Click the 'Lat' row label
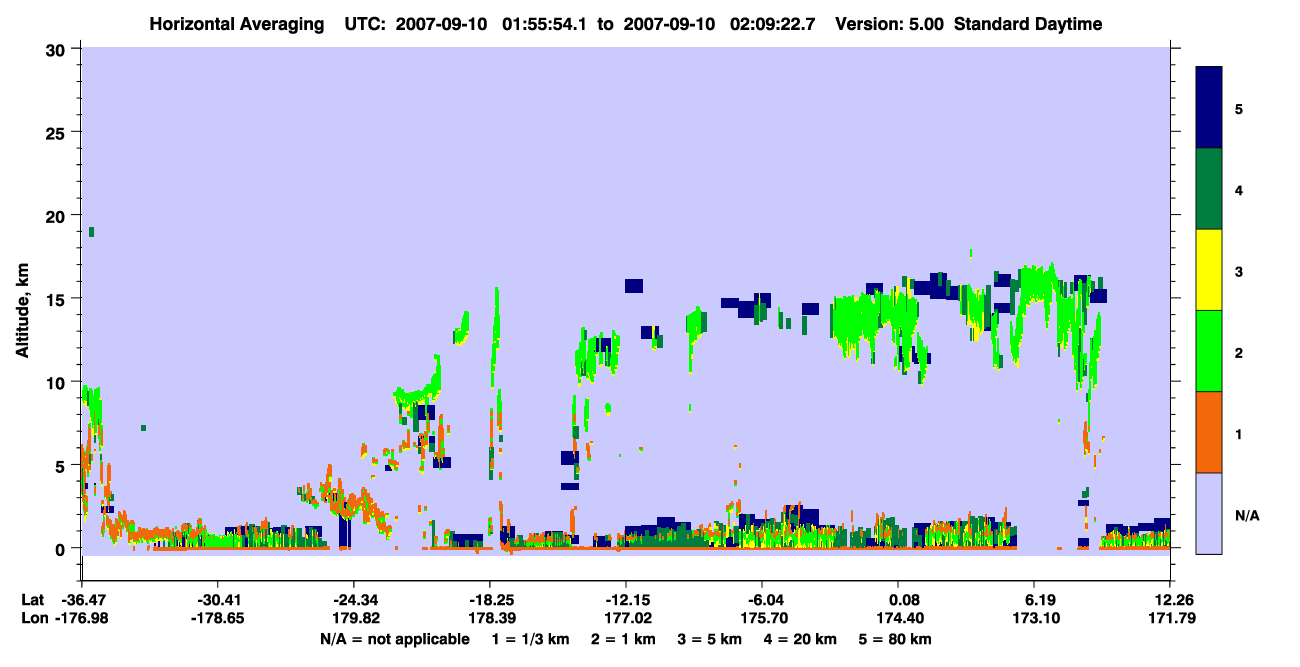 (x=32, y=600)
